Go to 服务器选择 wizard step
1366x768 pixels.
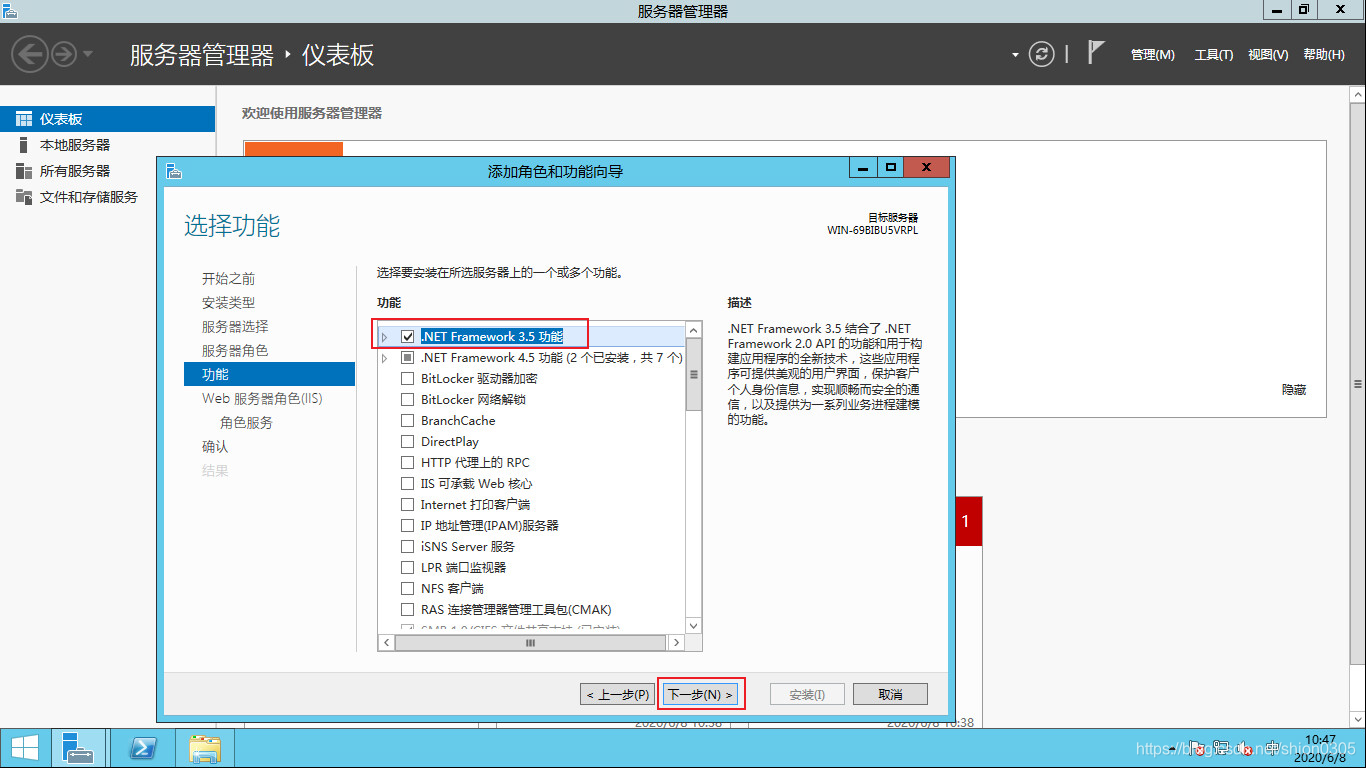click(235, 327)
